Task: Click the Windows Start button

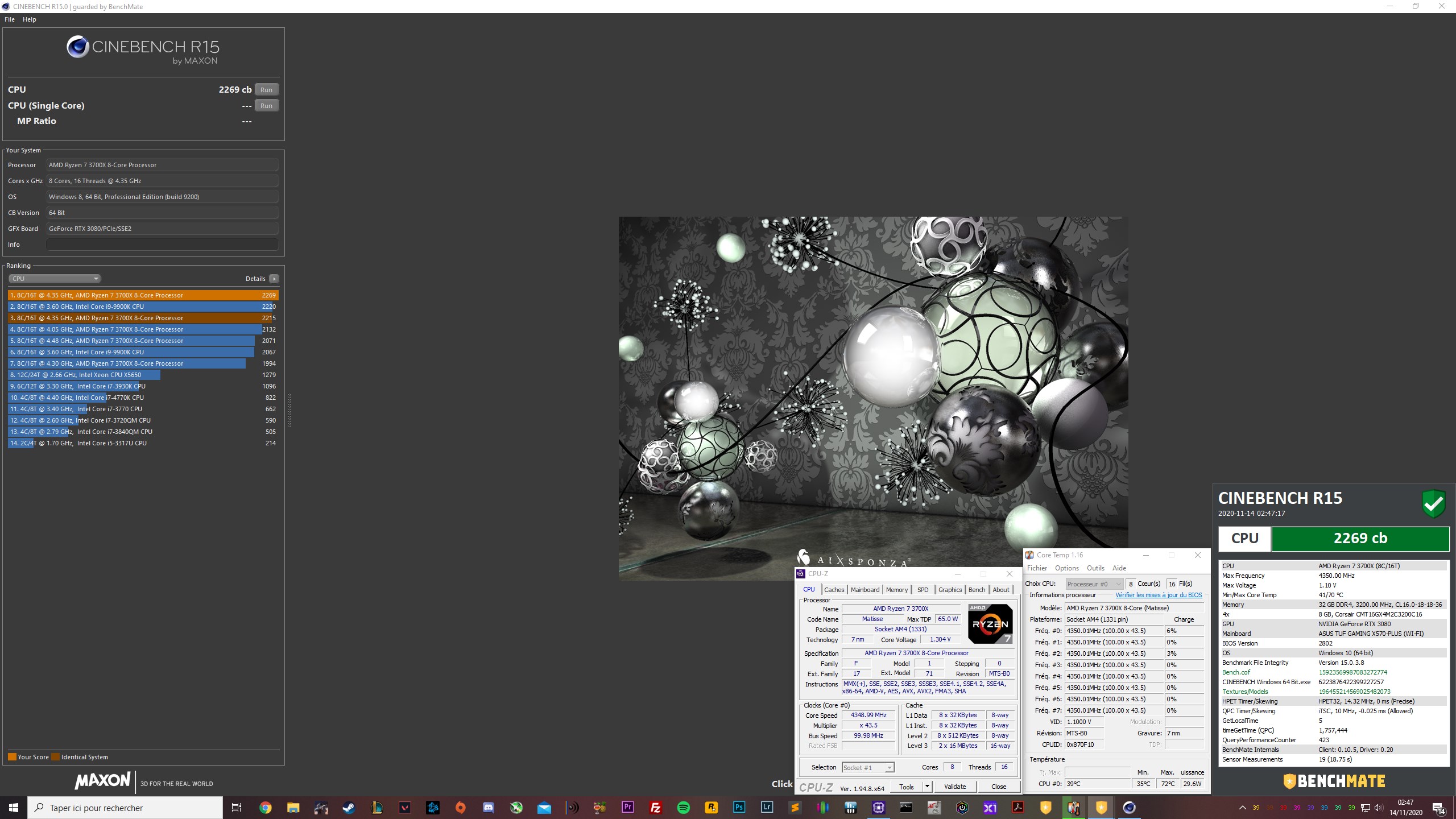Action: coord(14,808)
